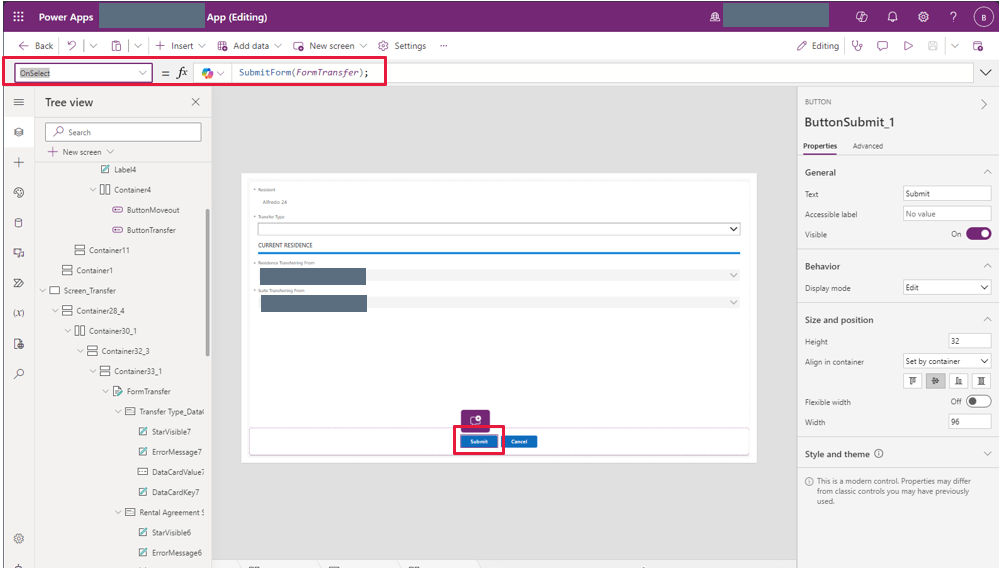Open the Search icon in left rail
The width and height of the screenshot is (1000, 568).
point(18,373)
